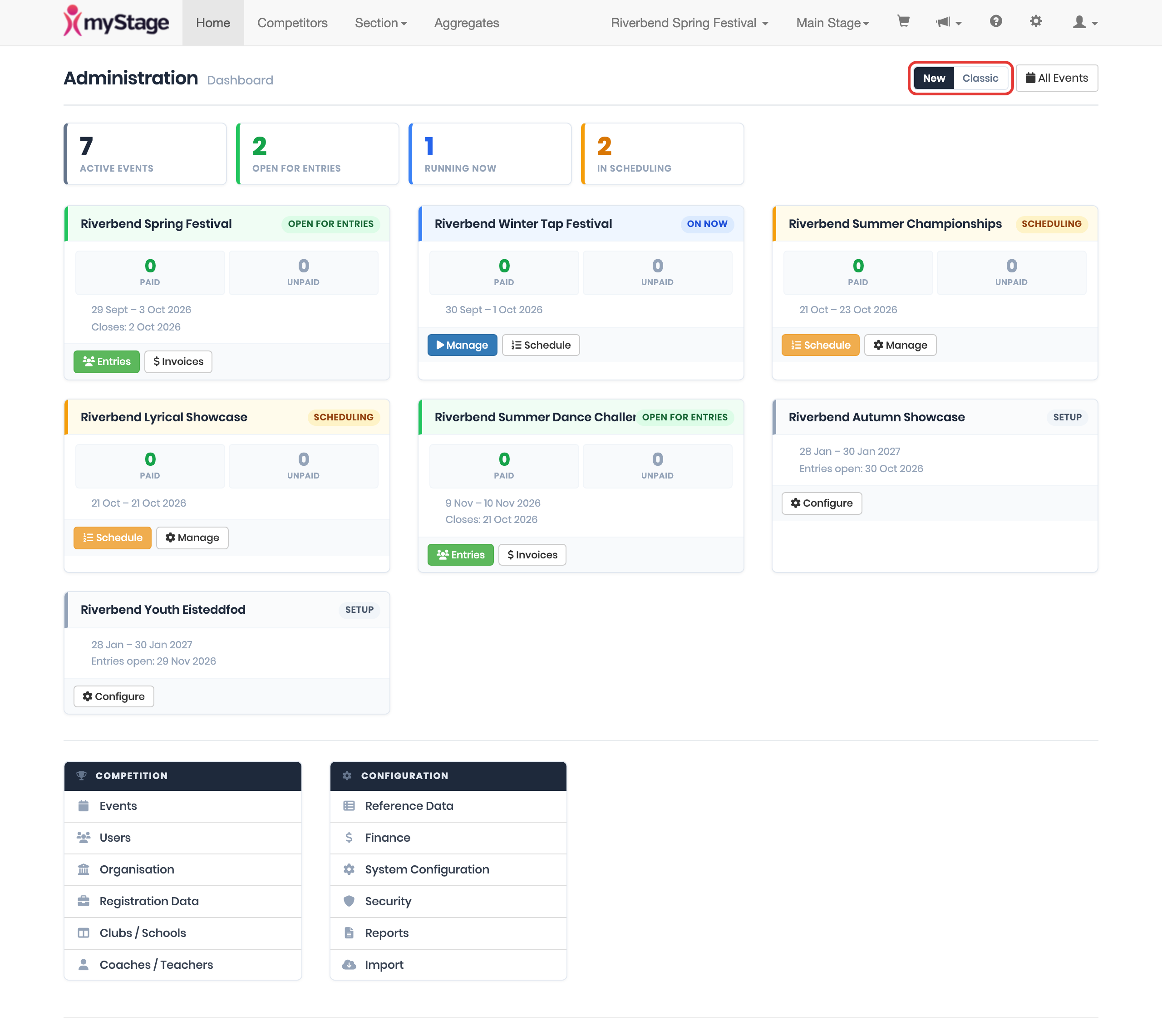This screenshot has height=1036, width=1162.
Task: Manage the Riverbend Summer Championships
Action: [900, 345]
